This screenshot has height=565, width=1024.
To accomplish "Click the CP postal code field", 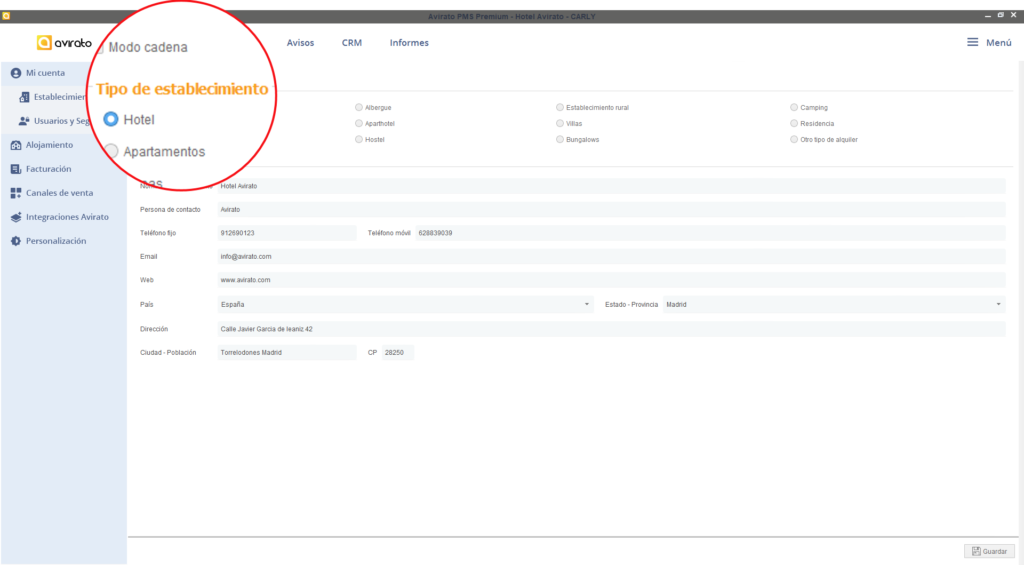I will tap(398, 353).
